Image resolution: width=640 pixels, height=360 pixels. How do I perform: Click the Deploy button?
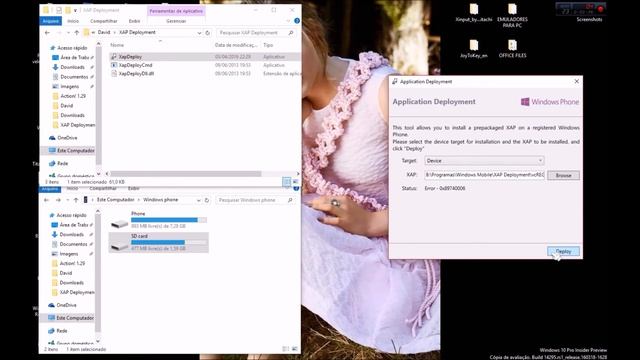click(x=563, y=251)
